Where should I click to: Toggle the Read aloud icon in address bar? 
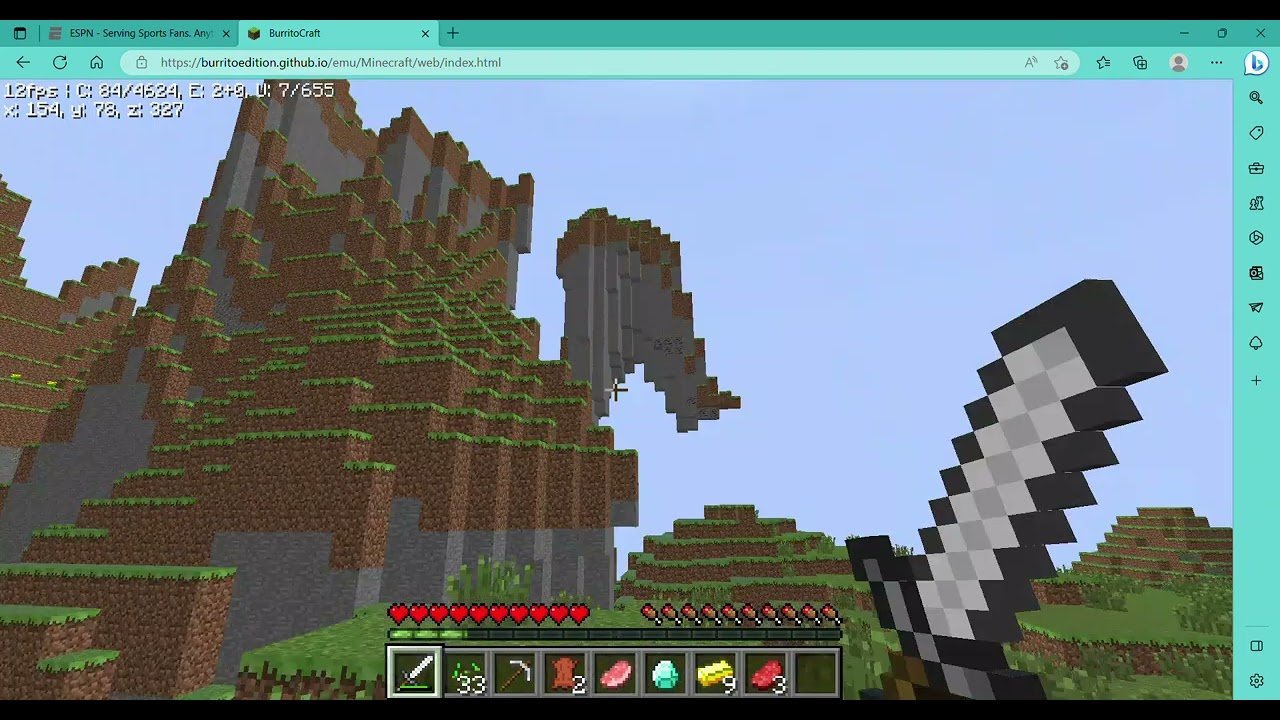tap(1031, 62)
